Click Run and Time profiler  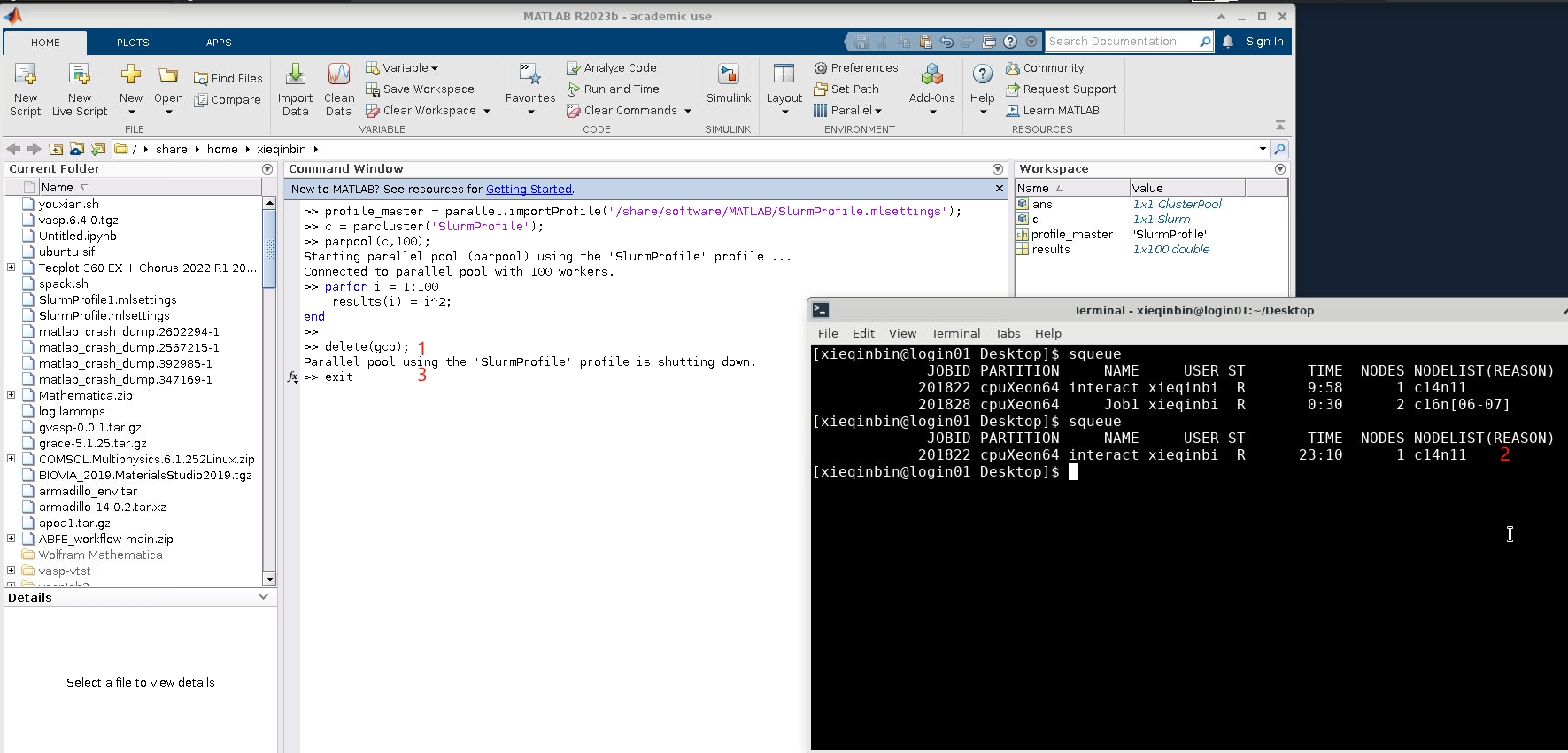[x=614, y=89]
